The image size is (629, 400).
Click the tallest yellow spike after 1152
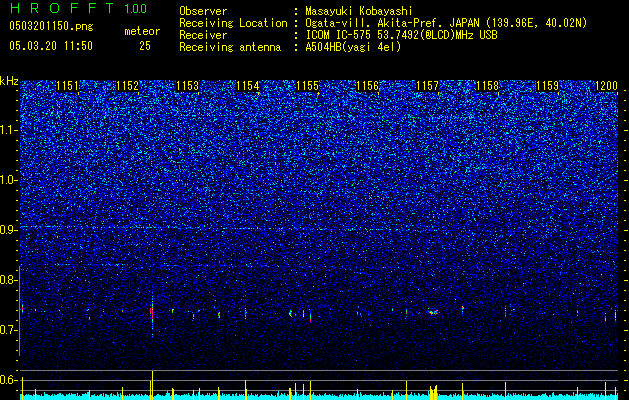152,385
